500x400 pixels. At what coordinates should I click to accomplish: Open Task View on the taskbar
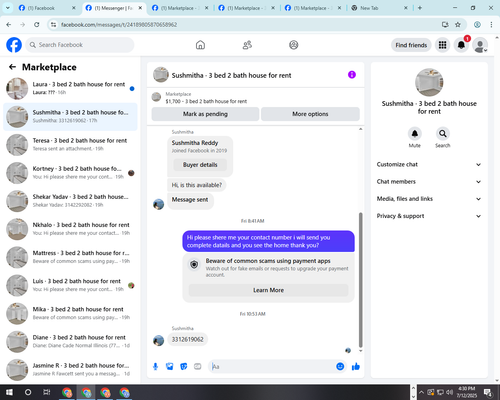point(47,392)
